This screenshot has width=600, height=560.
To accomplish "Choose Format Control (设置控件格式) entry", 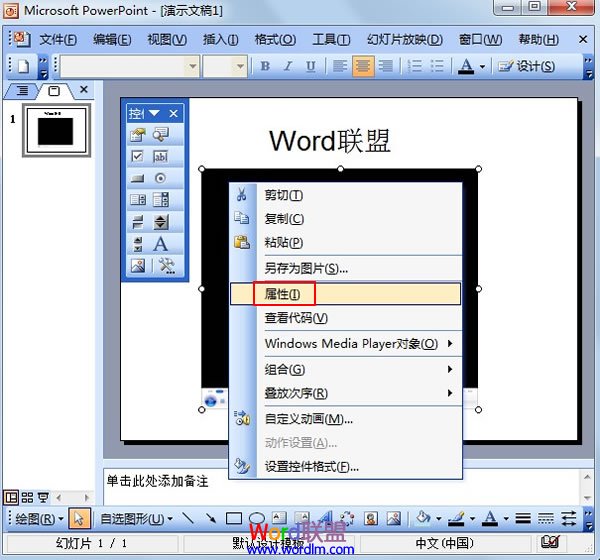I will 346,467.
